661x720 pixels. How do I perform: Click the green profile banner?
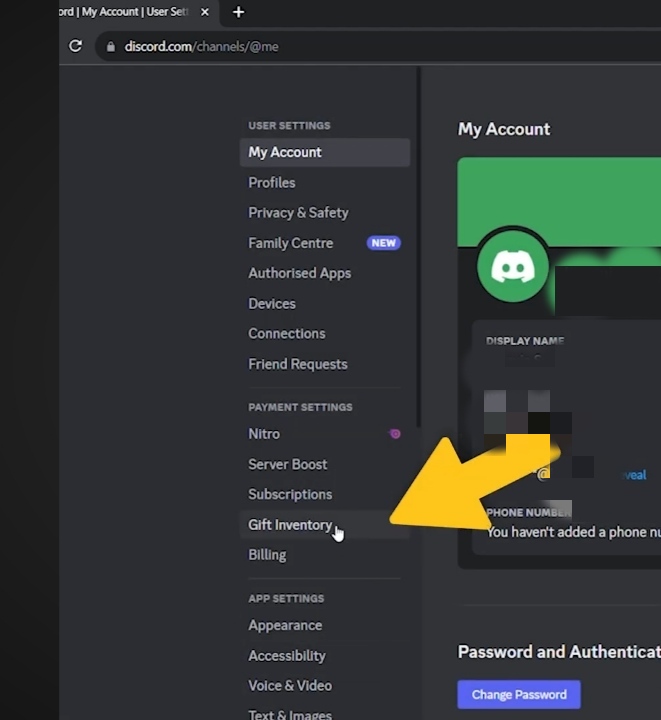[x=559, y=202]
